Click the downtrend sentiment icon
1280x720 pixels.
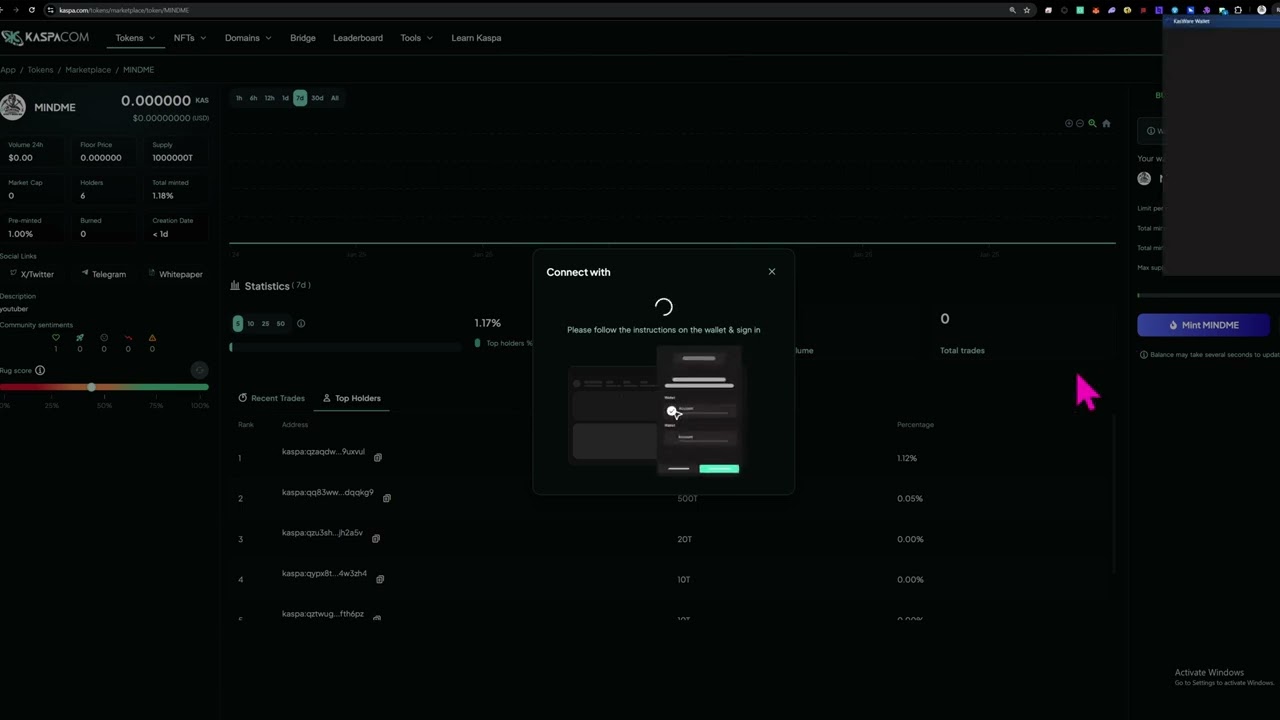[x=128, y=338]
